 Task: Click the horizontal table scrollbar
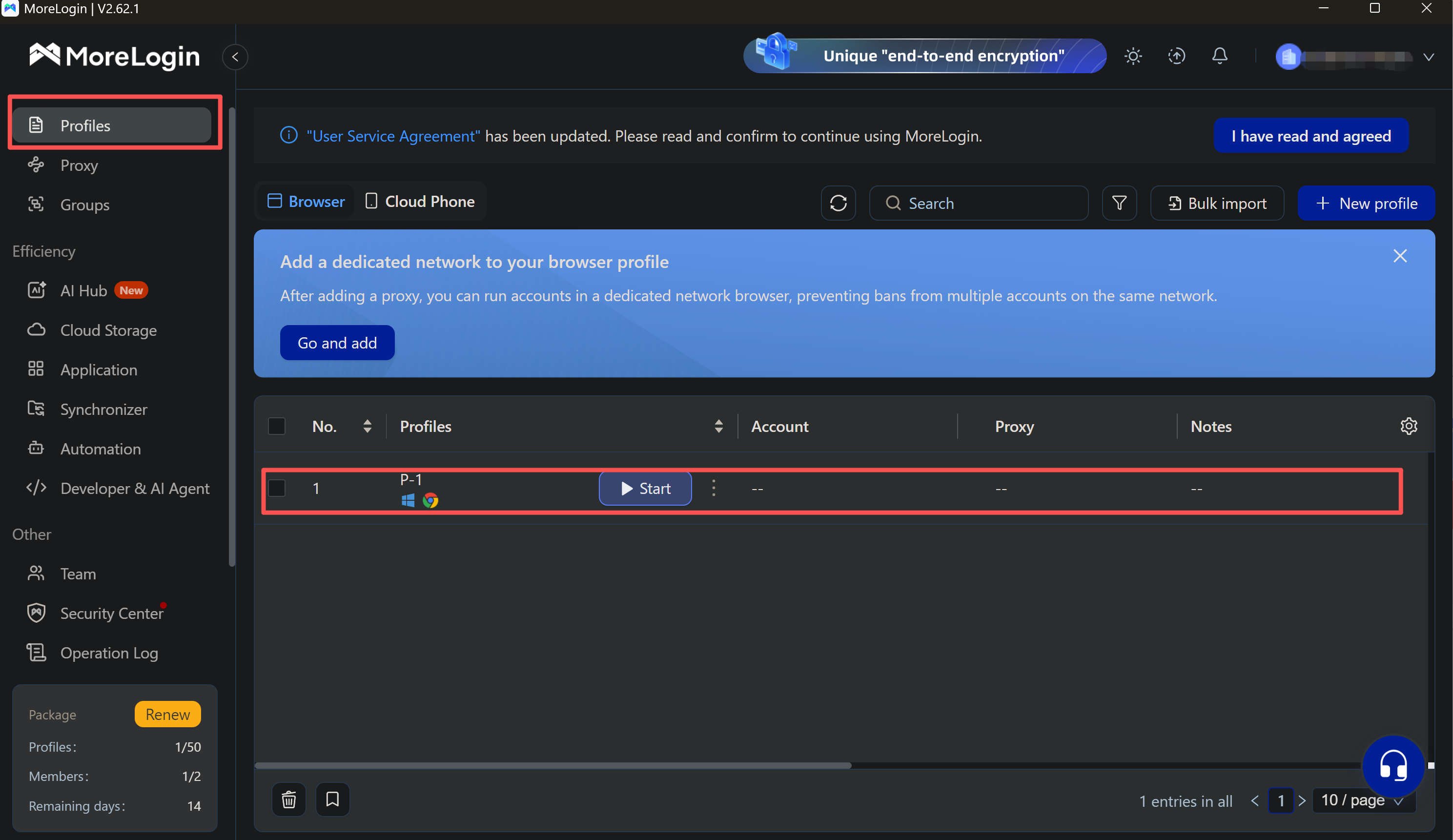(553, 766)
